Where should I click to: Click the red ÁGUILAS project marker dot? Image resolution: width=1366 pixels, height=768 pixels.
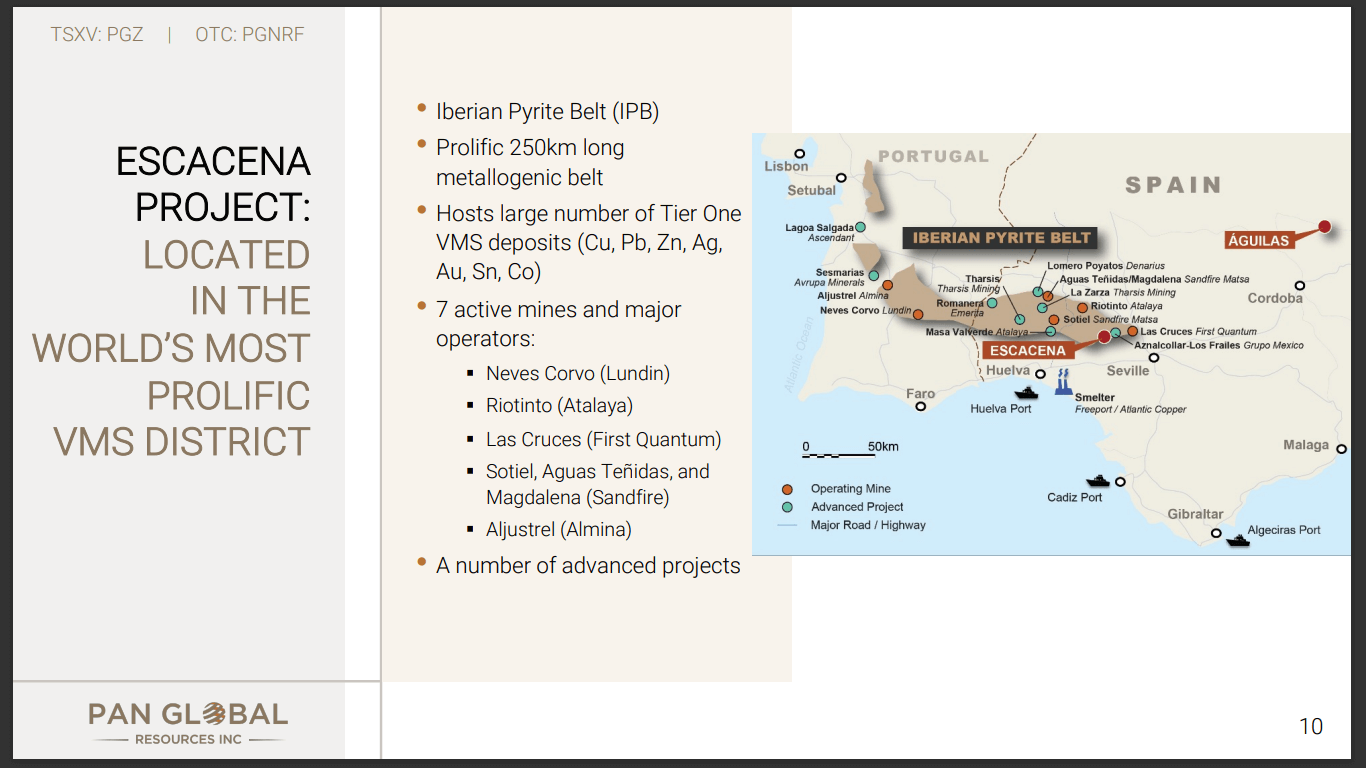(1324, 227)
